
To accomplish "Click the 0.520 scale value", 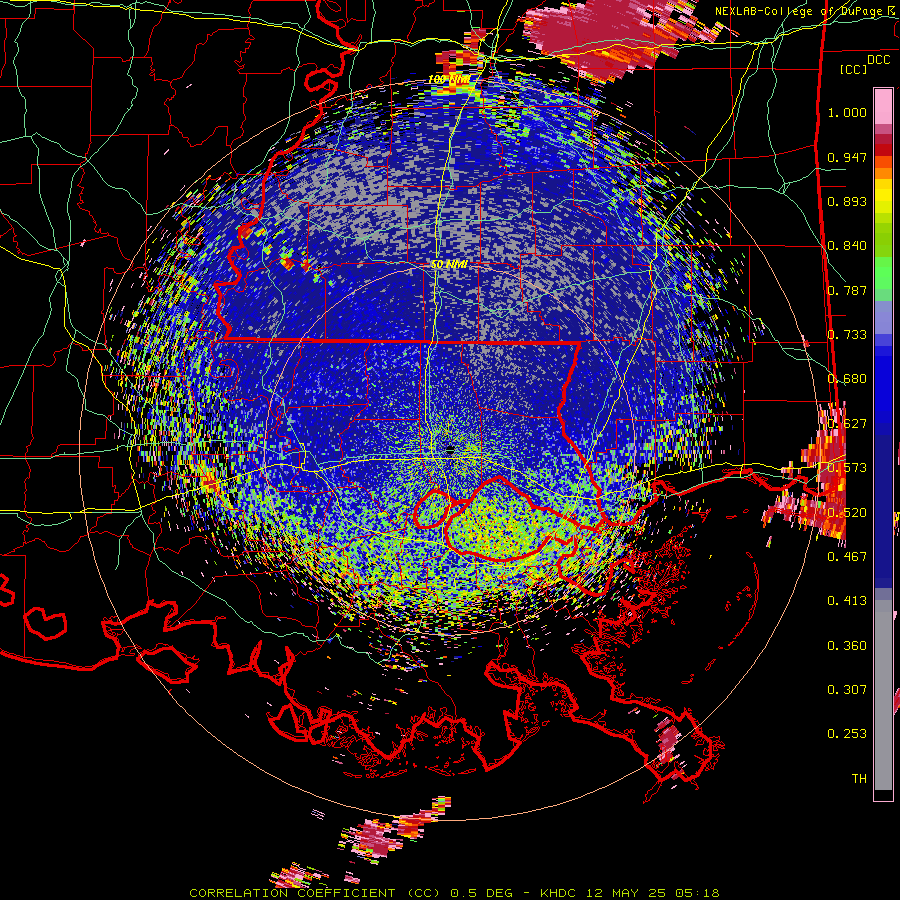I will [847, 513].
